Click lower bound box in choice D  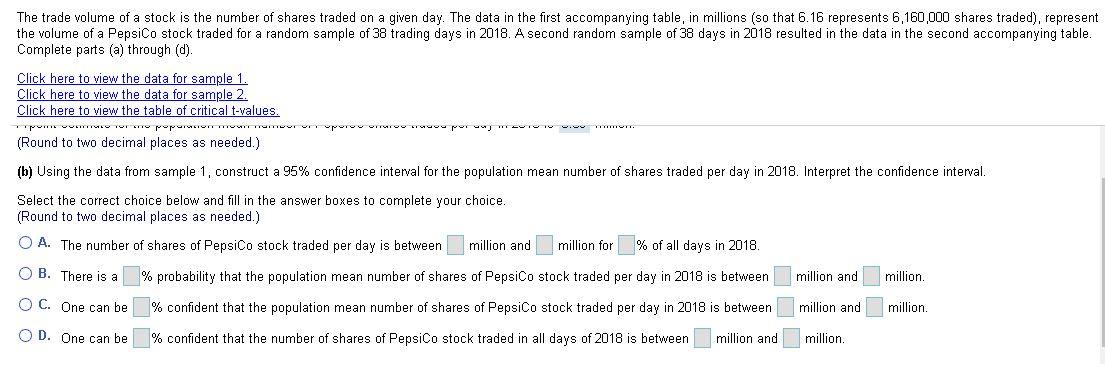[703, 338]
